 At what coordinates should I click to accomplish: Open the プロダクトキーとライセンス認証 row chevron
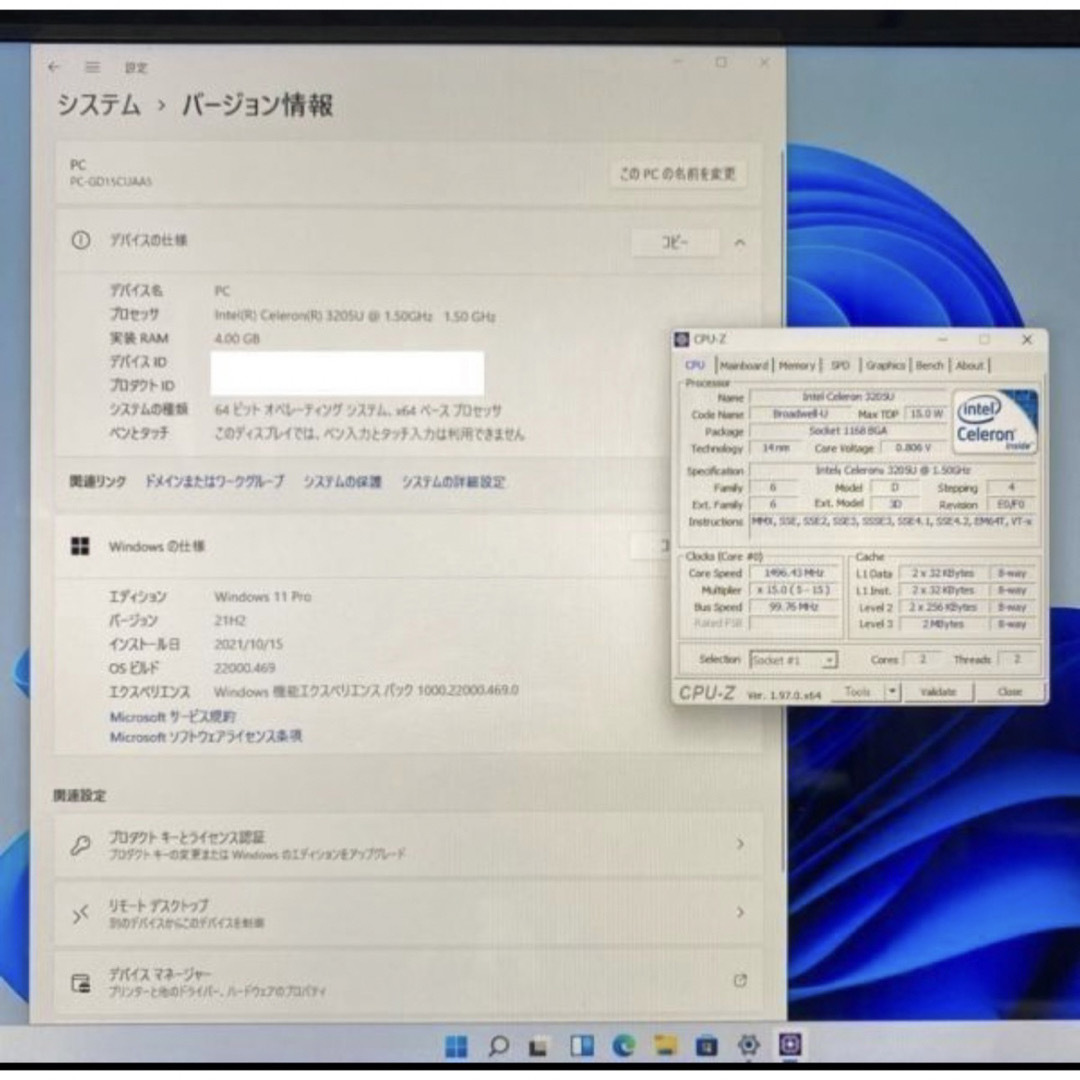[740, 844]
